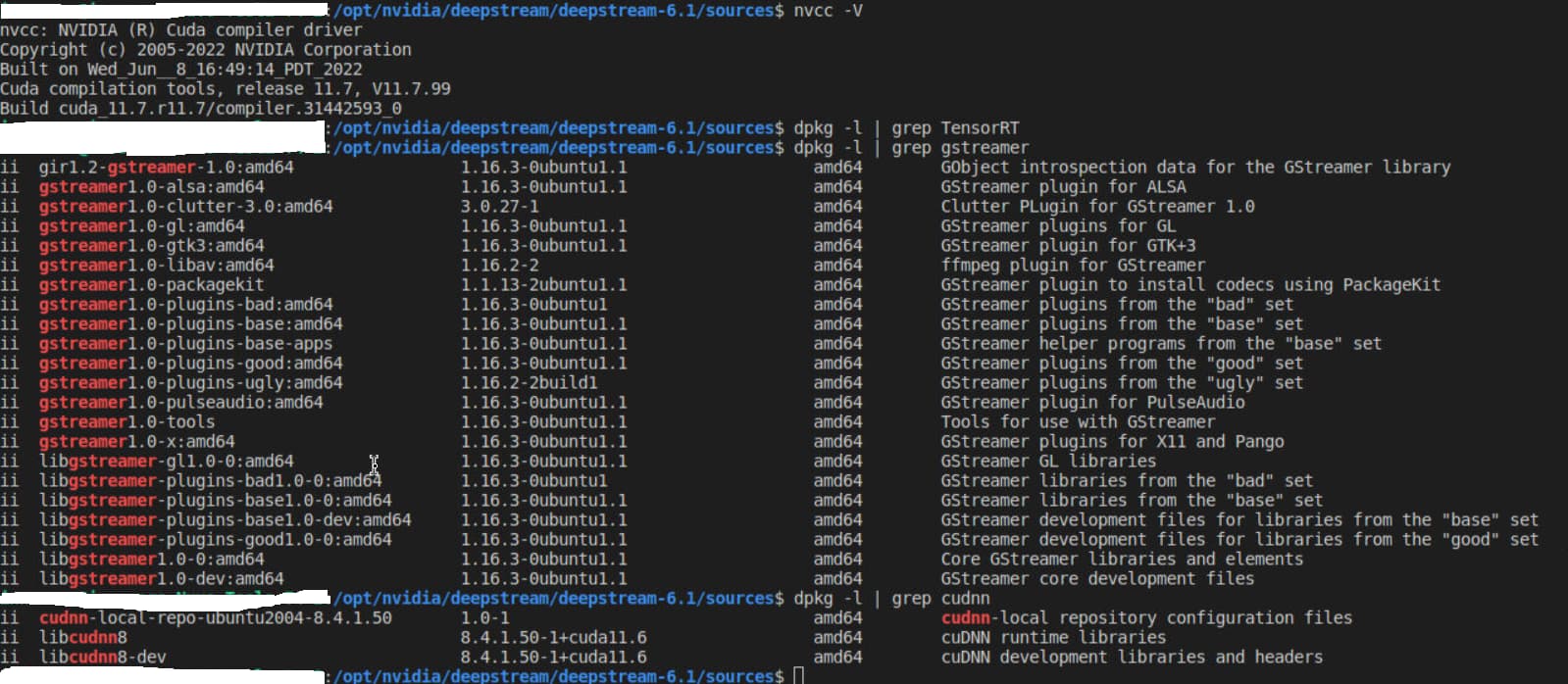Screen dimensions: 1568x684
Task: Click description 'cuDNN runtime libraries'
Action: click(1053, 638)
